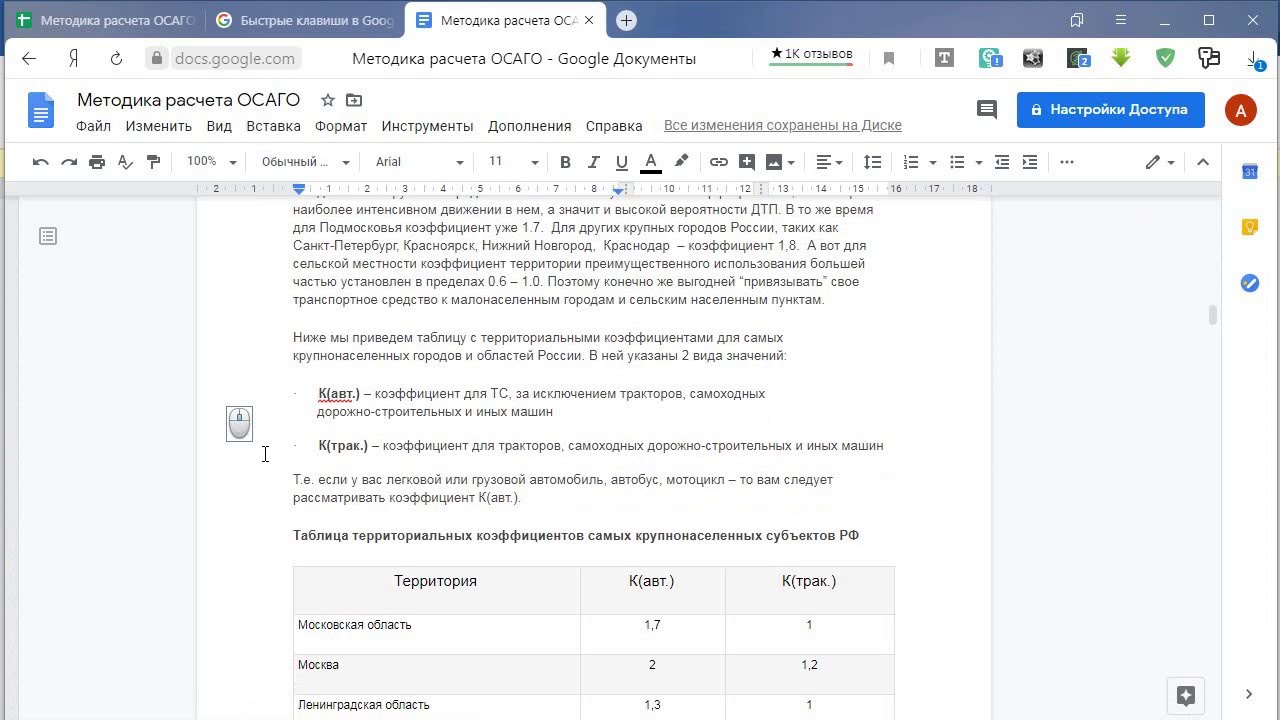Expand the side panel with bottom arrow

[x=1249, y=694]
